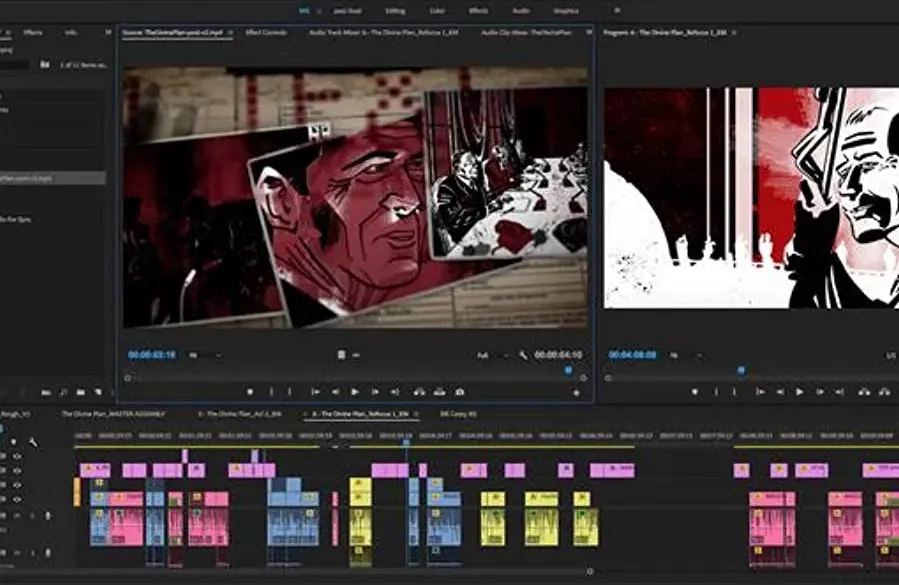Open the Effect Controls tab
Viewport: 899px width, 585px height.
click(266, 33)
